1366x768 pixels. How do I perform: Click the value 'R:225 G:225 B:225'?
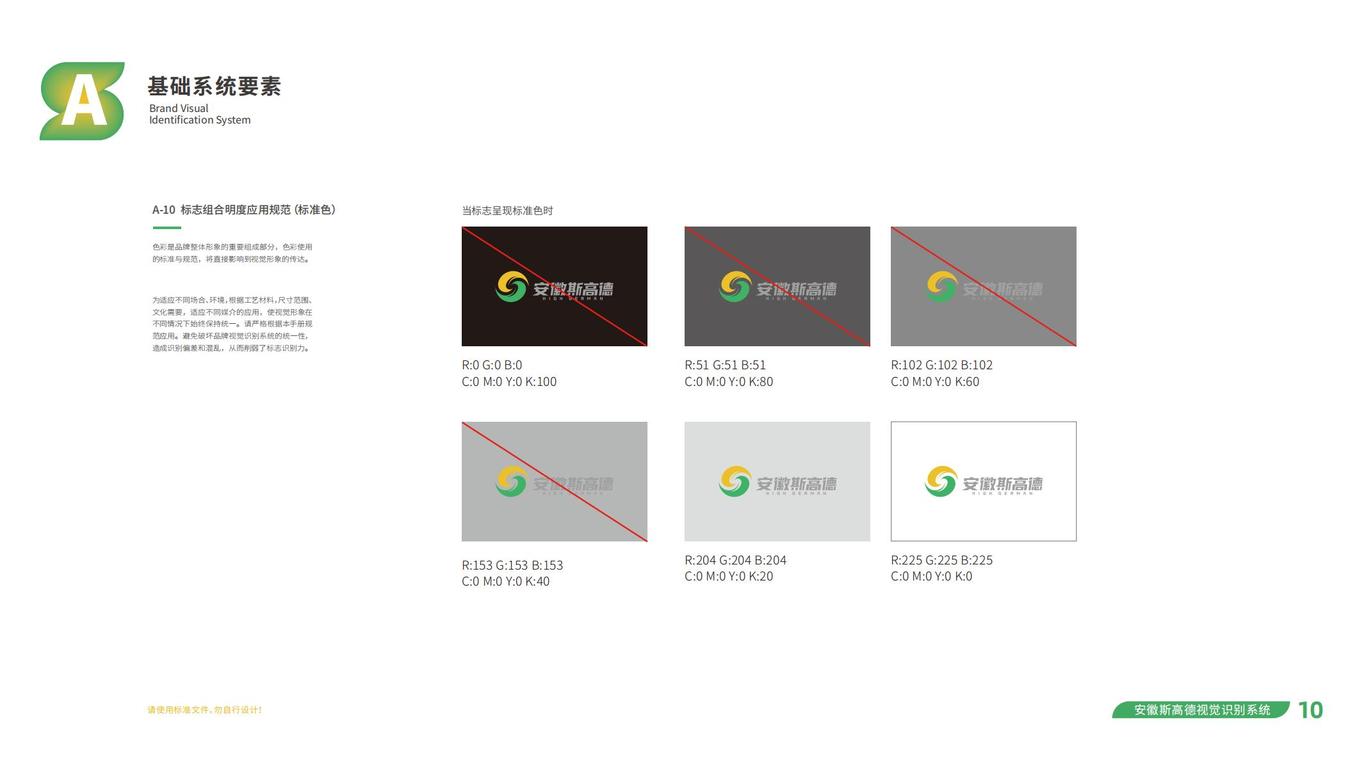(x=942, y=560)
